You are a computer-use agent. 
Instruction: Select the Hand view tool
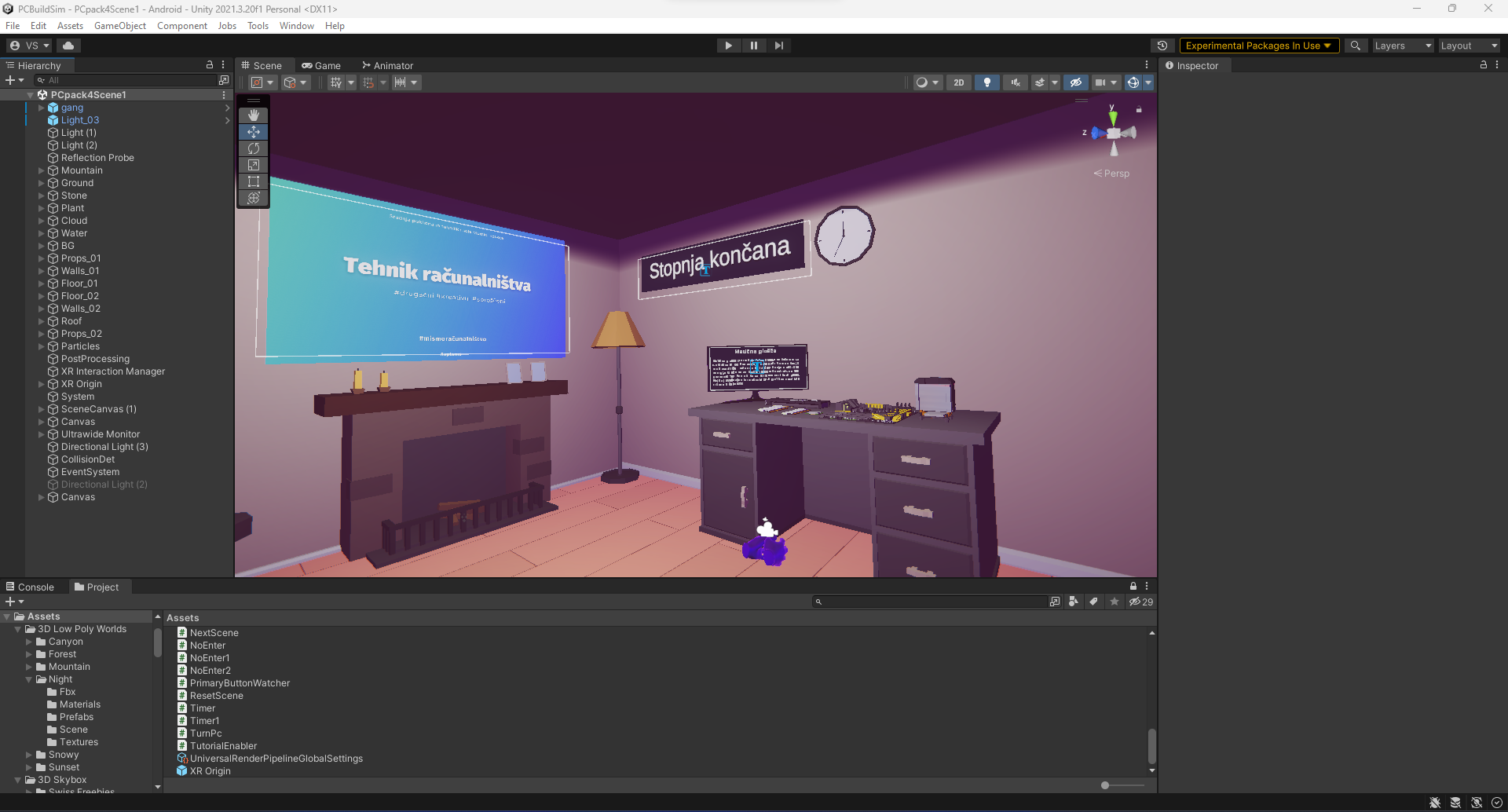click(253, 115)
